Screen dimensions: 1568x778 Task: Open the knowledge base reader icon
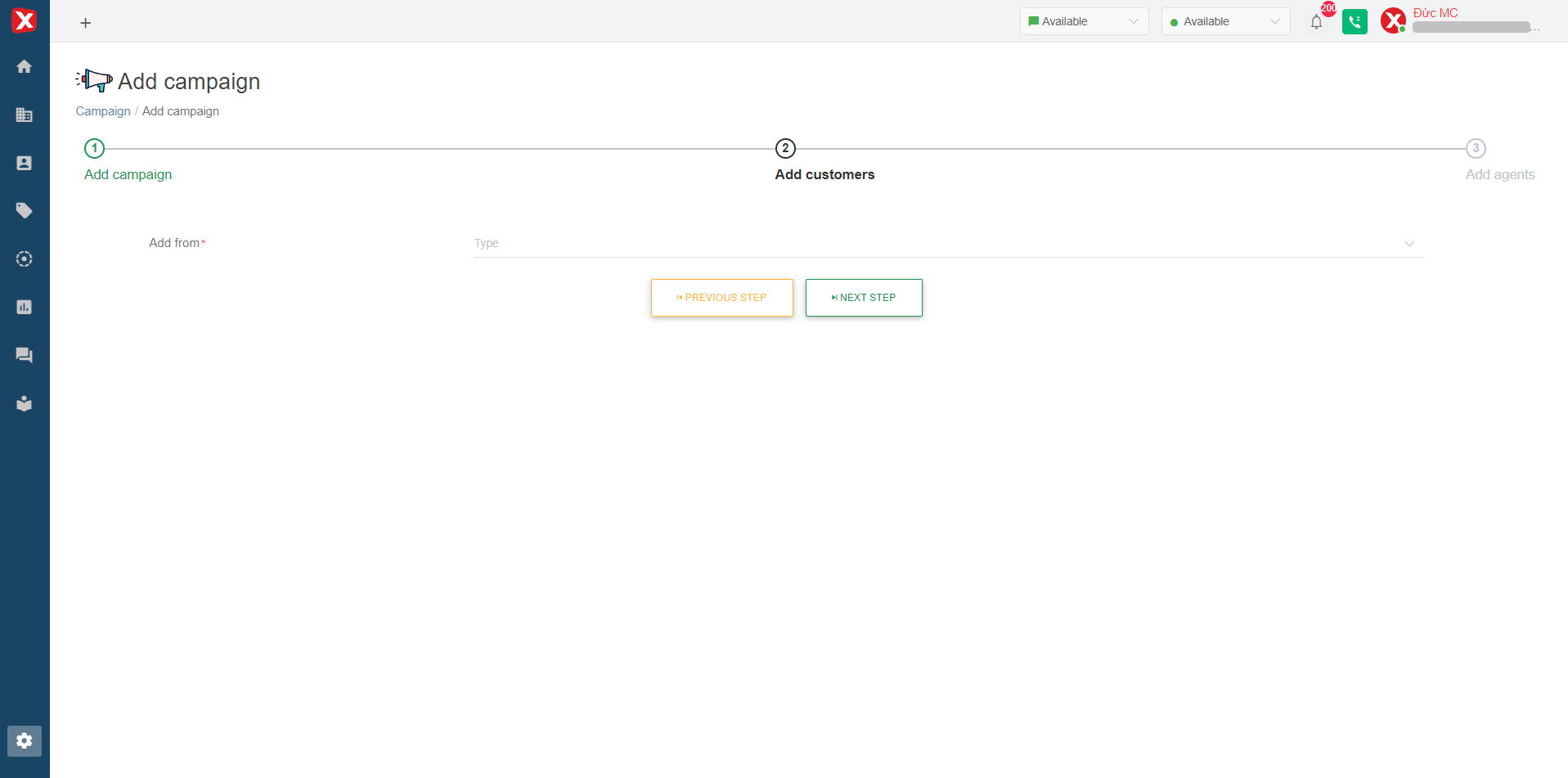point(25,403)
